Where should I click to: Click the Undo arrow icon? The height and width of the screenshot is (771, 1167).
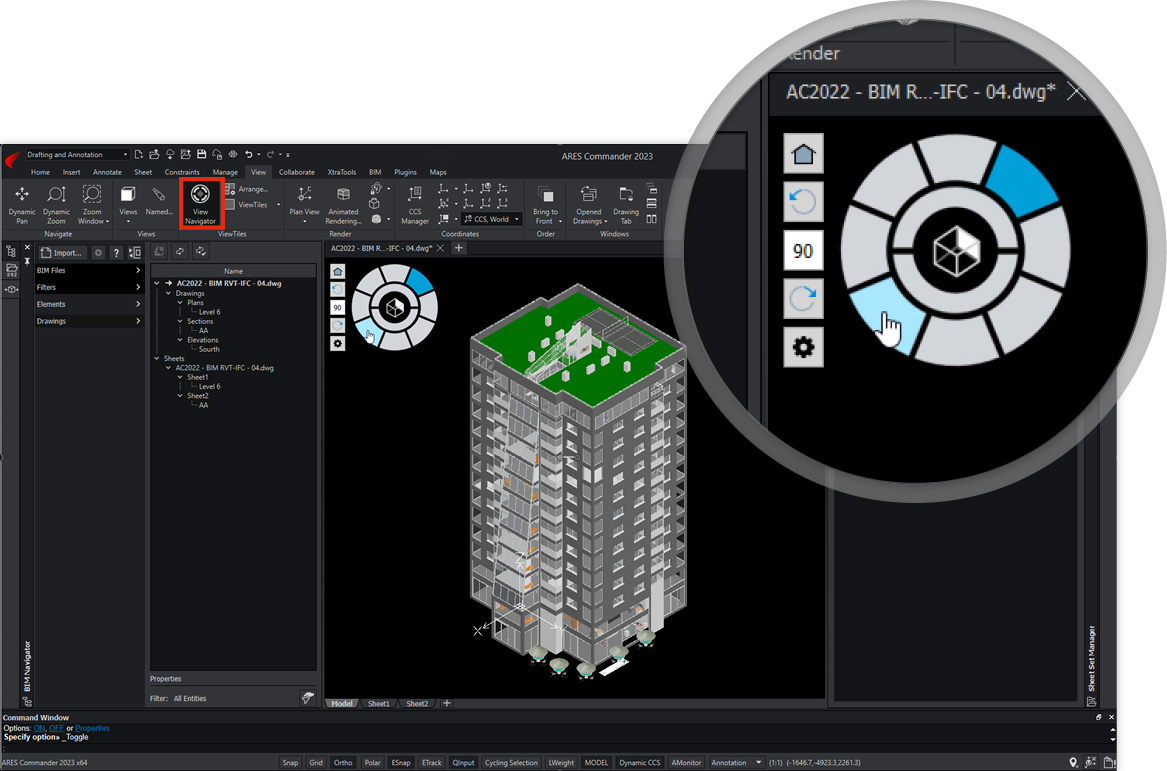click(x=249, y=155)
